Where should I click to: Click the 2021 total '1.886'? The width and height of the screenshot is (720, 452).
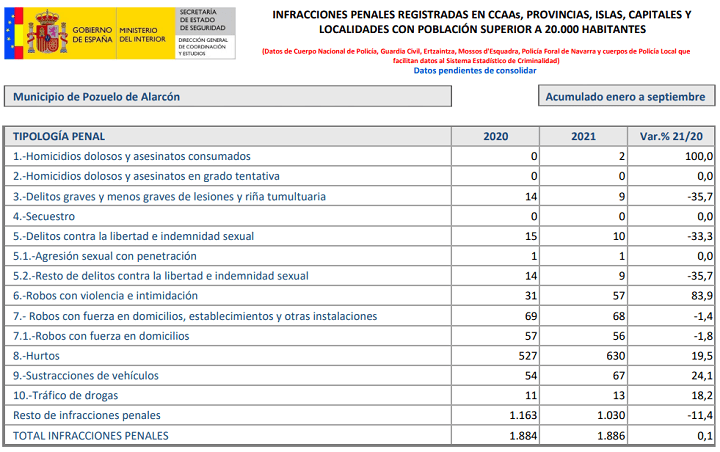coord(611,435)
